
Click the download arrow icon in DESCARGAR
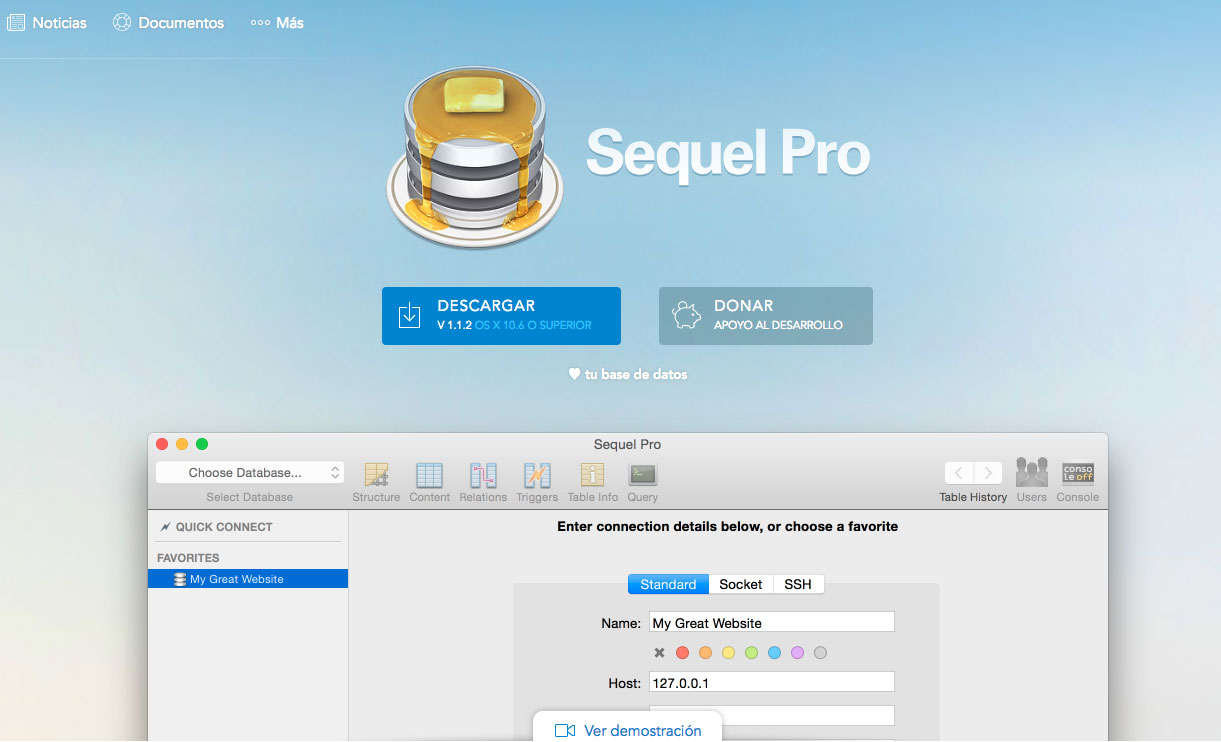409,316
